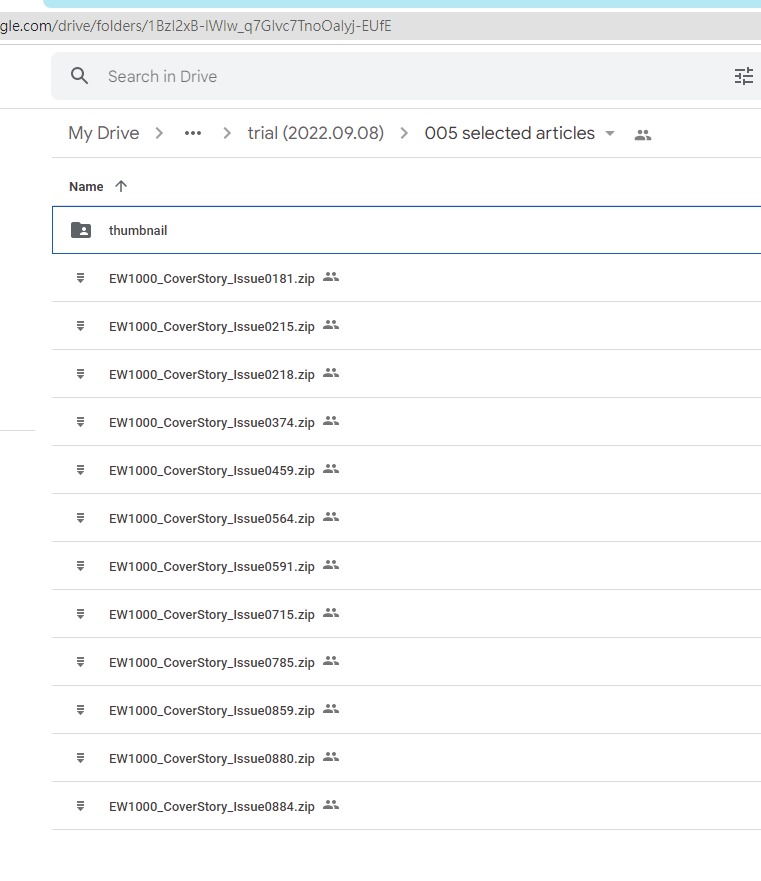
Task: Click shared people icon on Issue0215.zip
Action: 331,325
